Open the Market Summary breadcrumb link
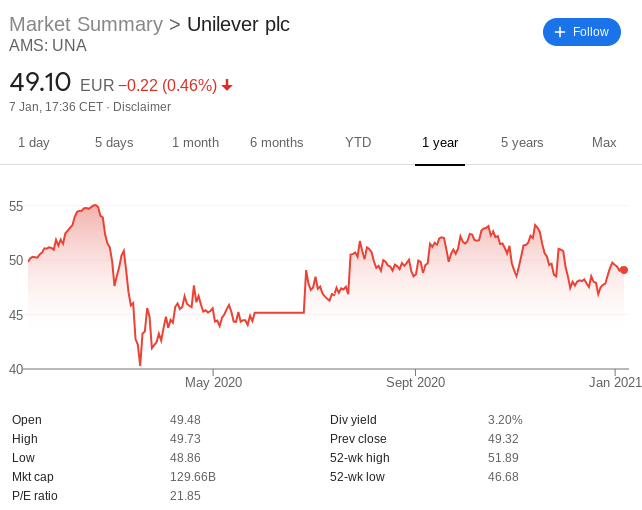Image resolution: width=642 pixels, height=510 pixels. point(86,24)
